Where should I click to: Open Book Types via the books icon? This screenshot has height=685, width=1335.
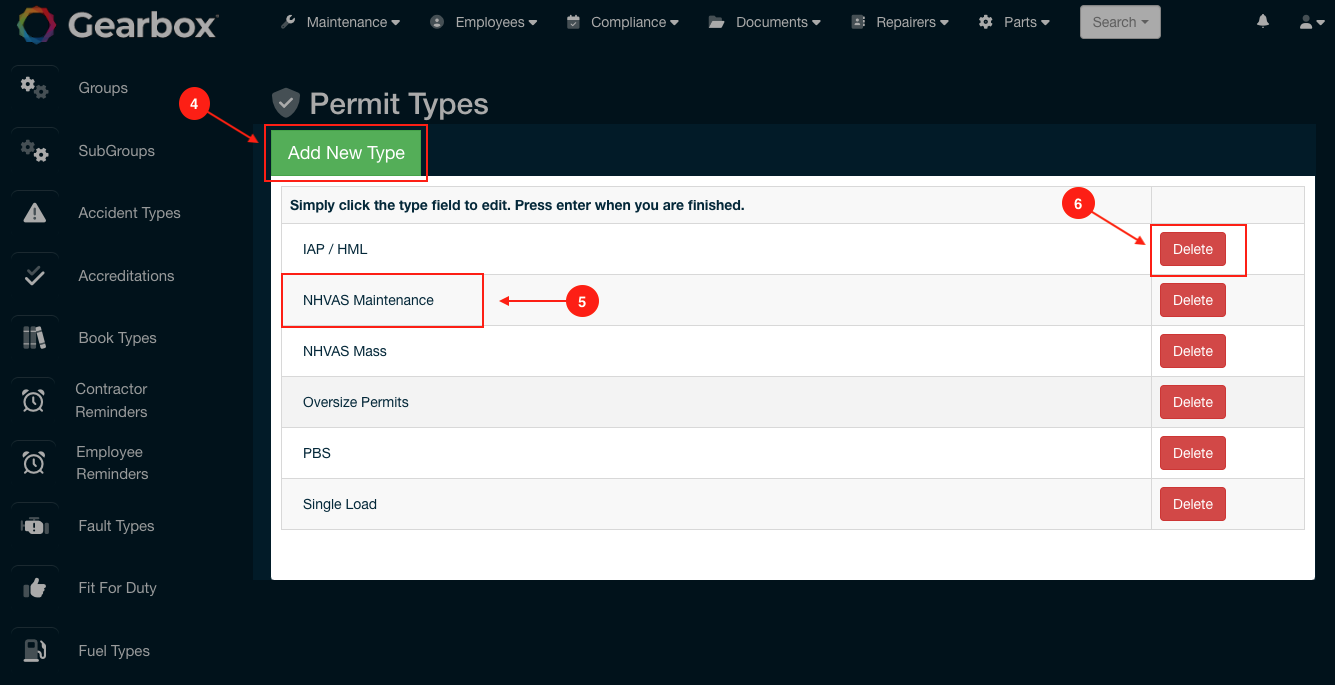pyautogui.click(x=34, y=337)
